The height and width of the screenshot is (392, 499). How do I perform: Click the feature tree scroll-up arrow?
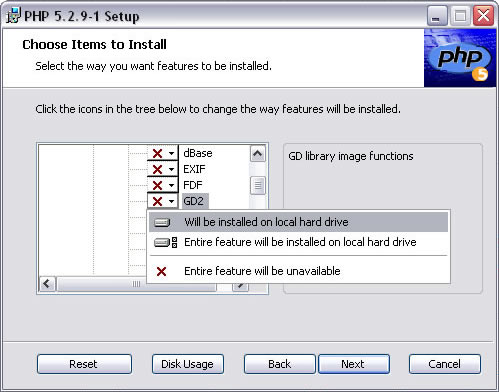[x=258, y=154]
